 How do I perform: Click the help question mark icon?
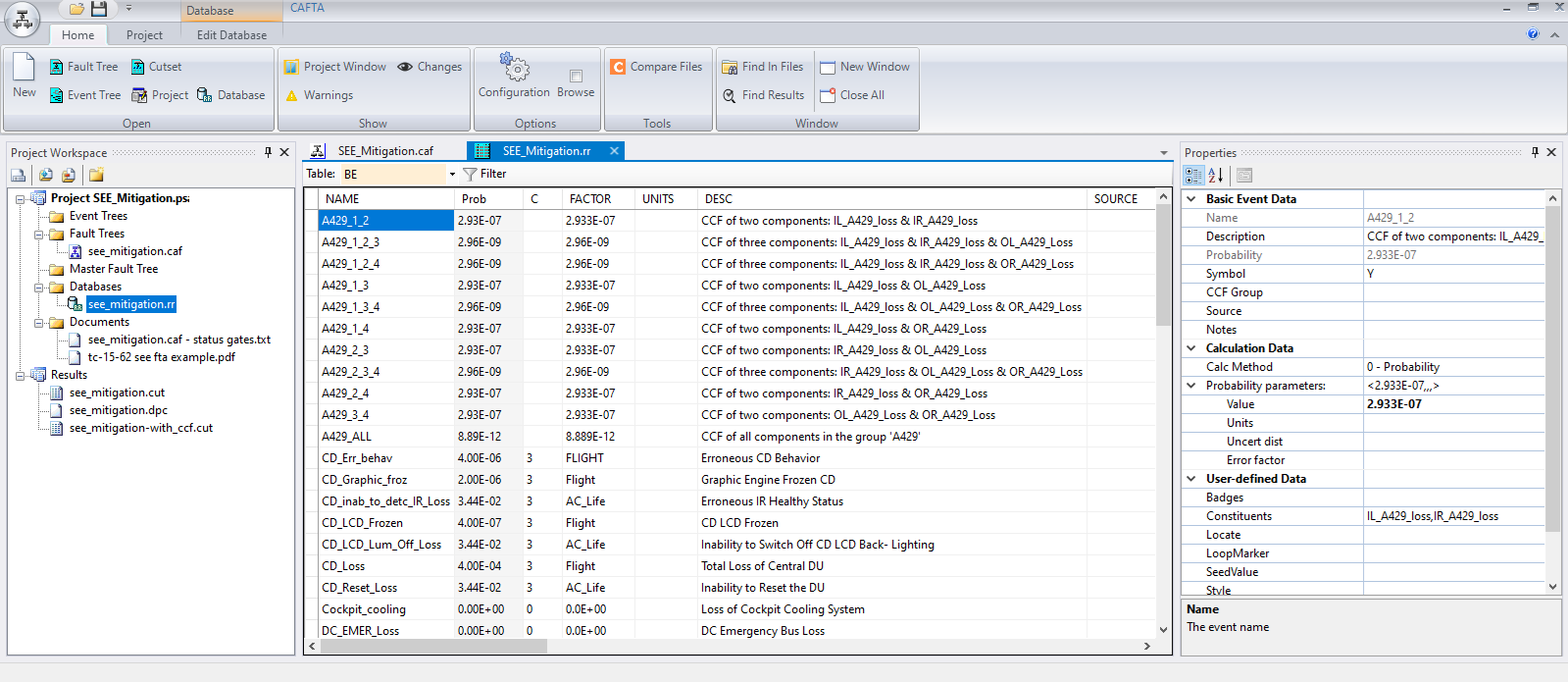[1533, 34]
